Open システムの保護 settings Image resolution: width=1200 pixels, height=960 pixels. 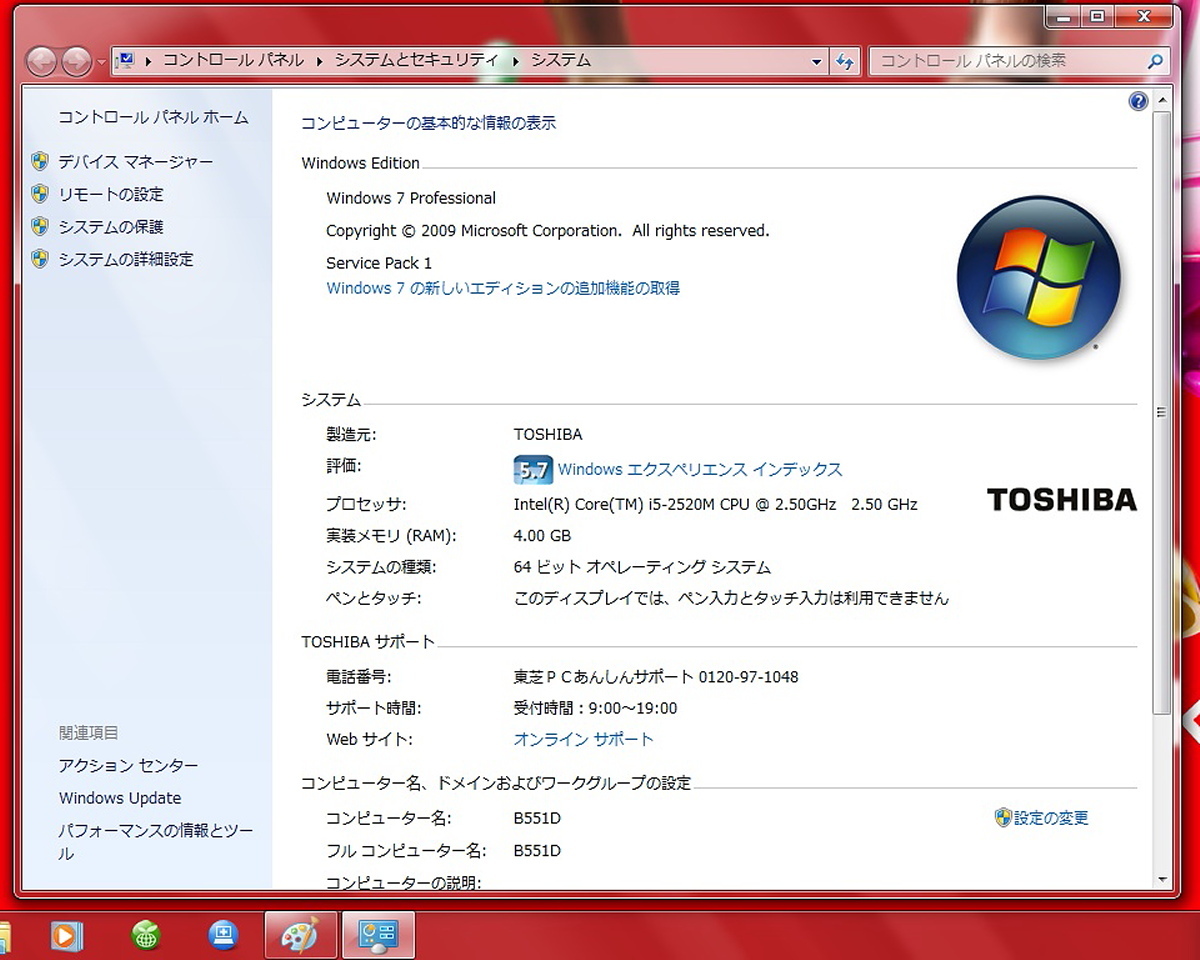111,227
